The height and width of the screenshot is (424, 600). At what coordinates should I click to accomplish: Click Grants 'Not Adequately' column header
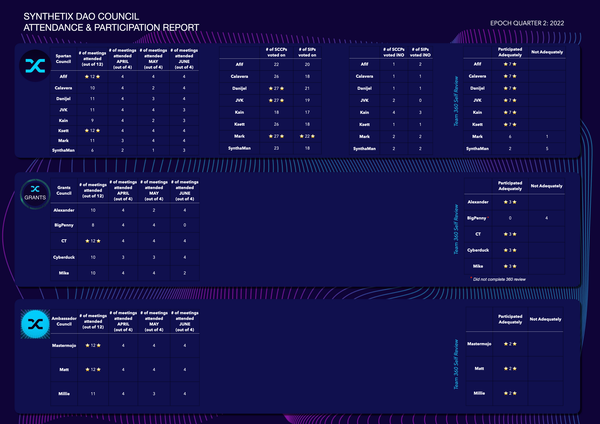tap(546, 186)
